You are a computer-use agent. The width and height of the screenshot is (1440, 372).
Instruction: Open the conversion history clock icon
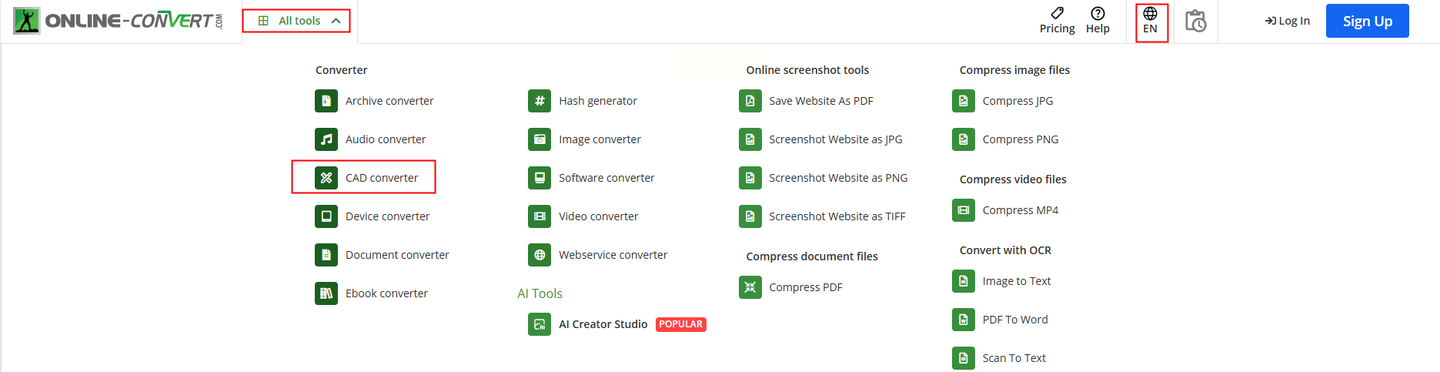click(1196, 21)
